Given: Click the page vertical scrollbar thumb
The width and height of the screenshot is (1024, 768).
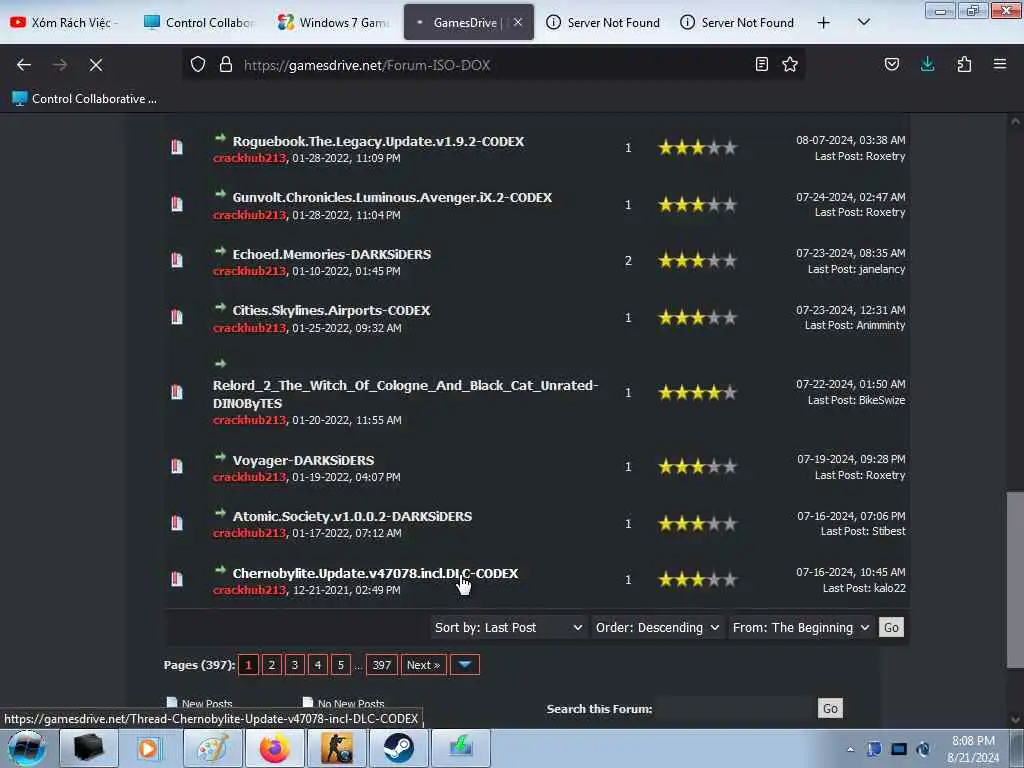Looking at the screenshot, I should 1015,580.
